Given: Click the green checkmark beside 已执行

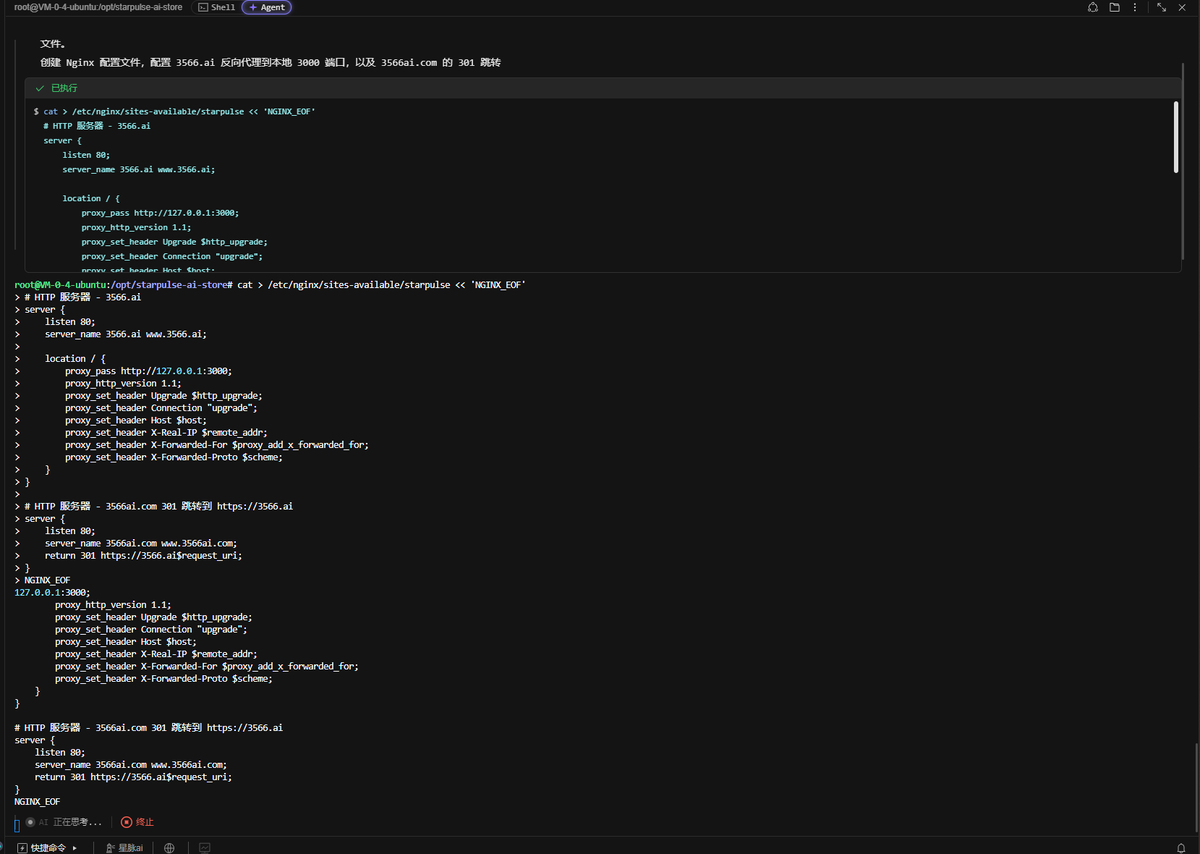Looking at the screenshot, I should coord(40,88).
